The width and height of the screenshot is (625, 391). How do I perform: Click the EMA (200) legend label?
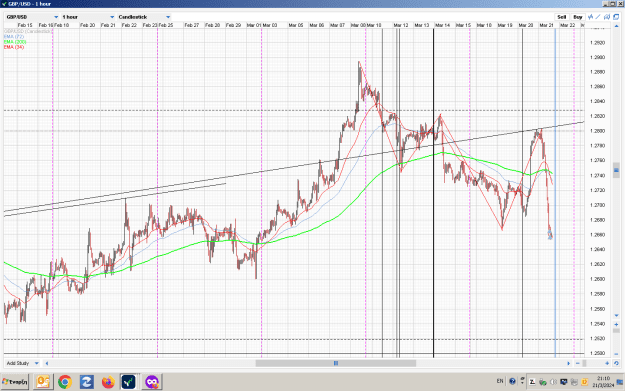(x=15, y=42)
